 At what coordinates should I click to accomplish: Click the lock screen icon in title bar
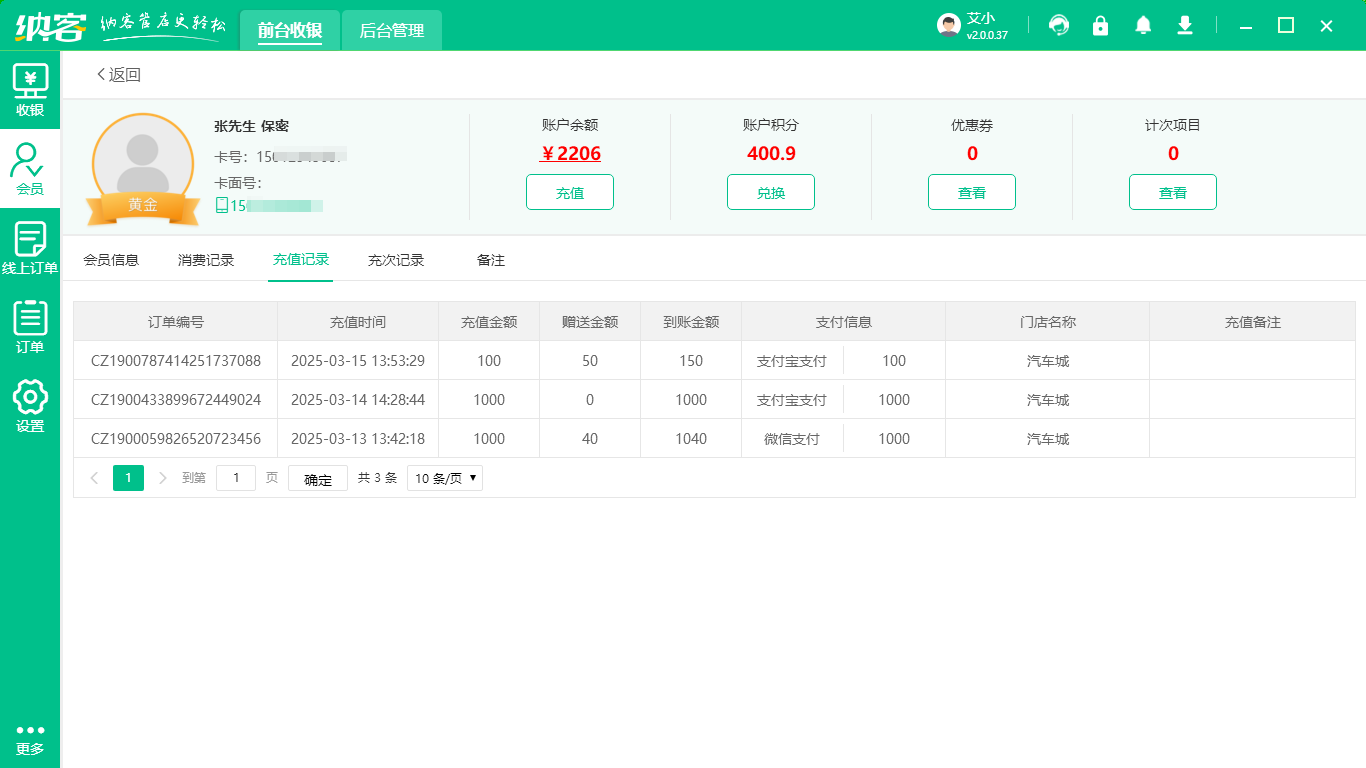(x=1101, y=25)
